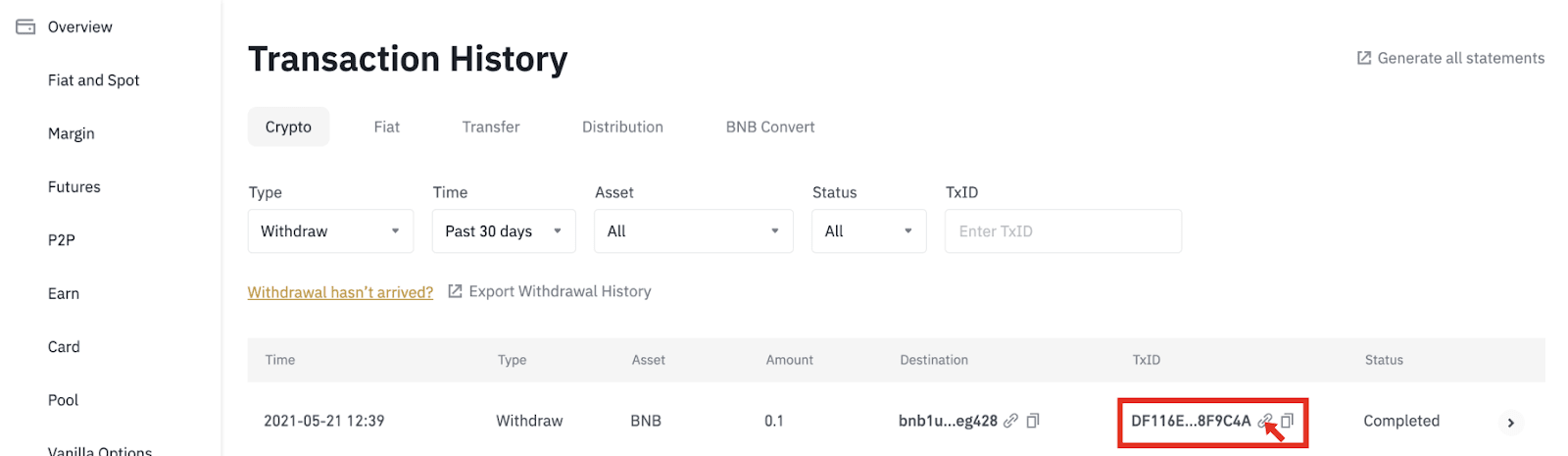Open Fiat and Spot in sidebar
The image size is (1568, 456).
coord(93,80)
